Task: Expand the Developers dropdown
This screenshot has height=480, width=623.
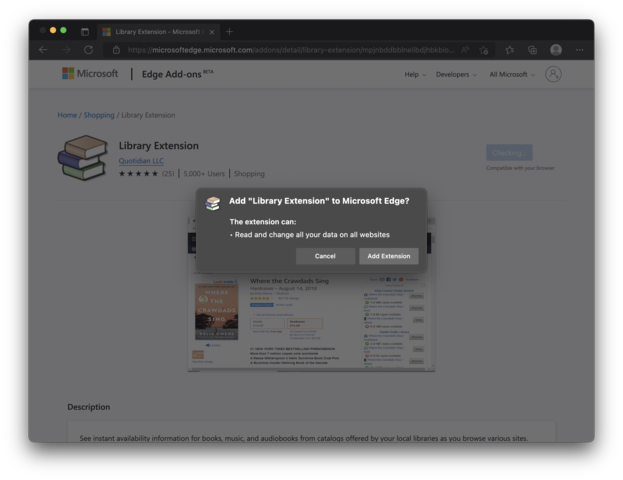Action: 456,75
